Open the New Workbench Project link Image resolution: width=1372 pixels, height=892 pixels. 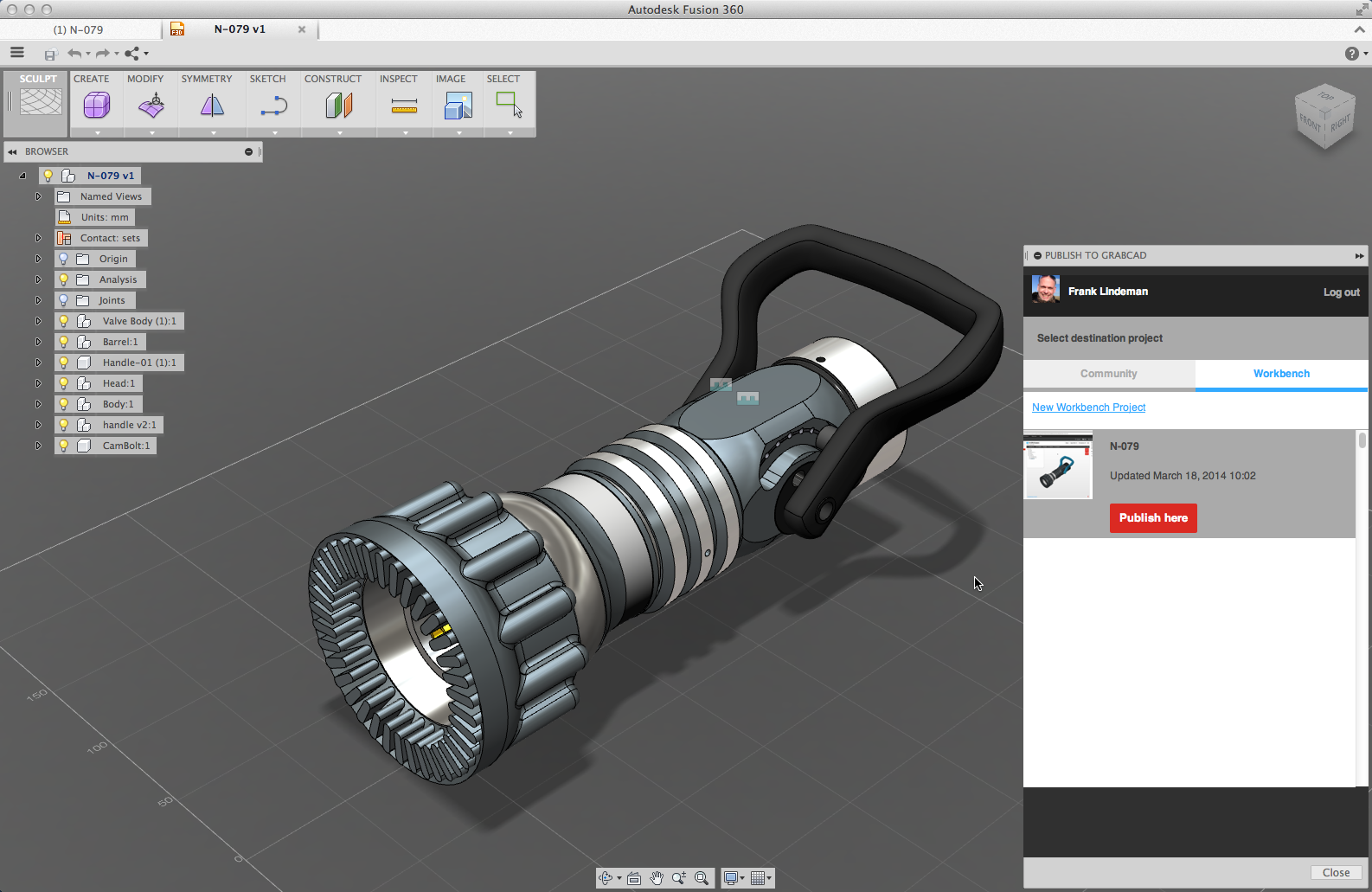pyautogui.click(x=1088, y=407)
